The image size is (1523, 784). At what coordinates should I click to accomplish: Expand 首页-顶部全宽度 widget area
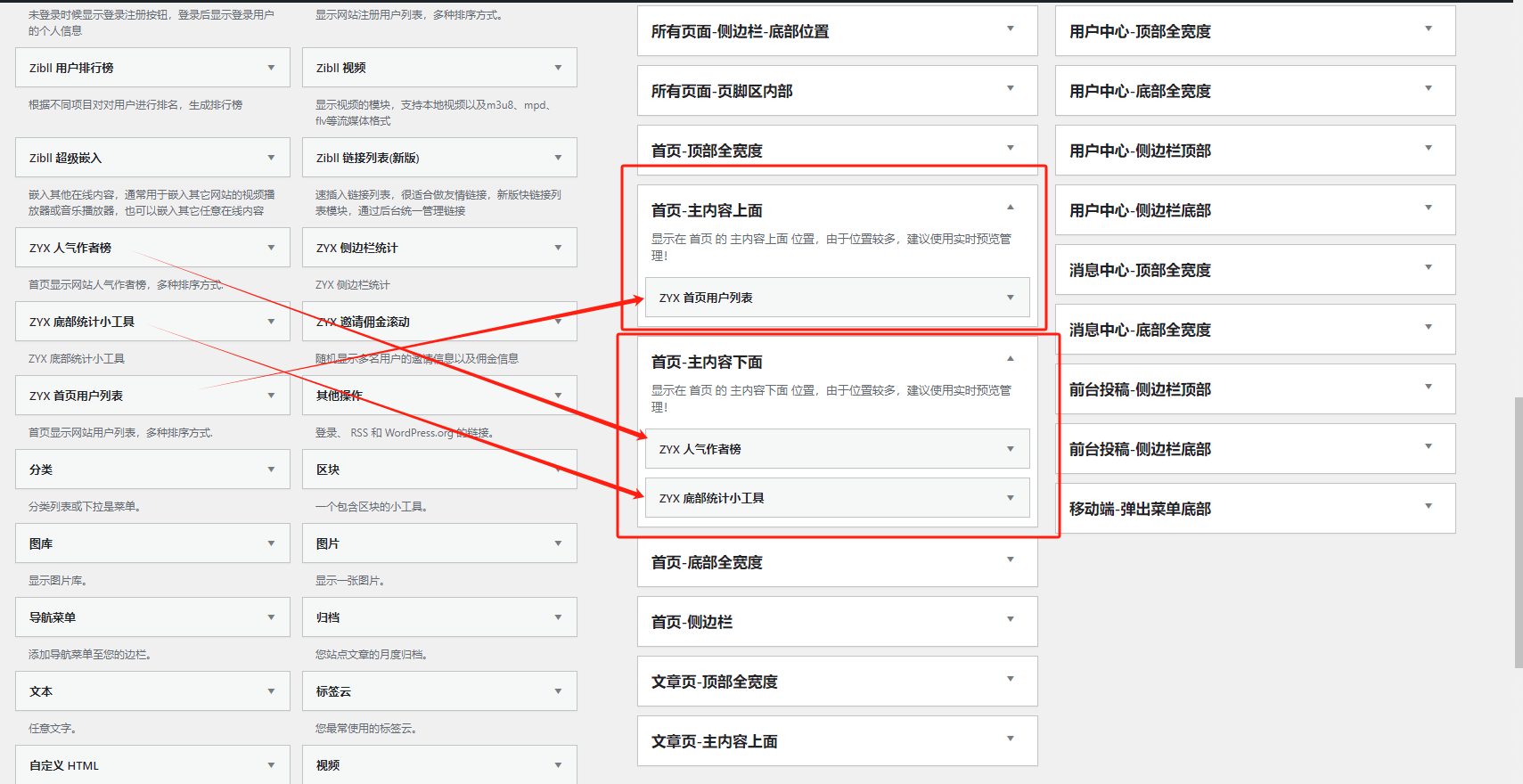pyautogui.click(x=1010, y=149)
